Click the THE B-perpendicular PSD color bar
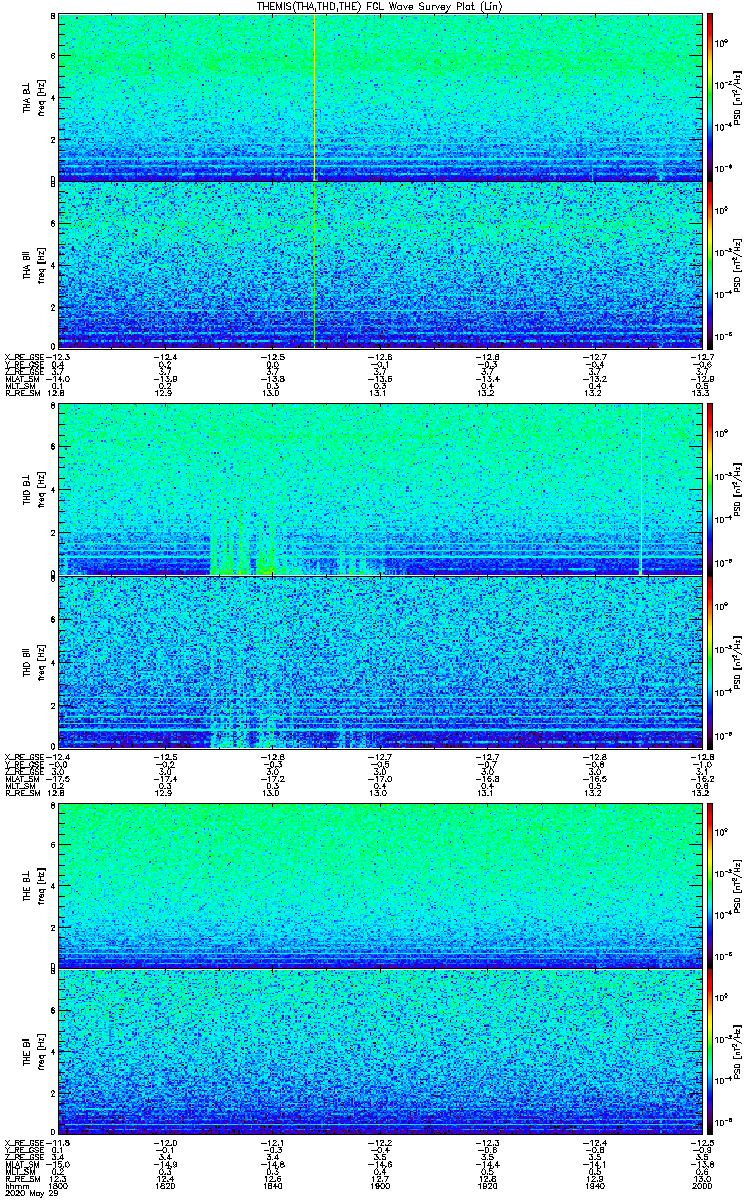The image size is (750, 1200). [x=710, y=885]
